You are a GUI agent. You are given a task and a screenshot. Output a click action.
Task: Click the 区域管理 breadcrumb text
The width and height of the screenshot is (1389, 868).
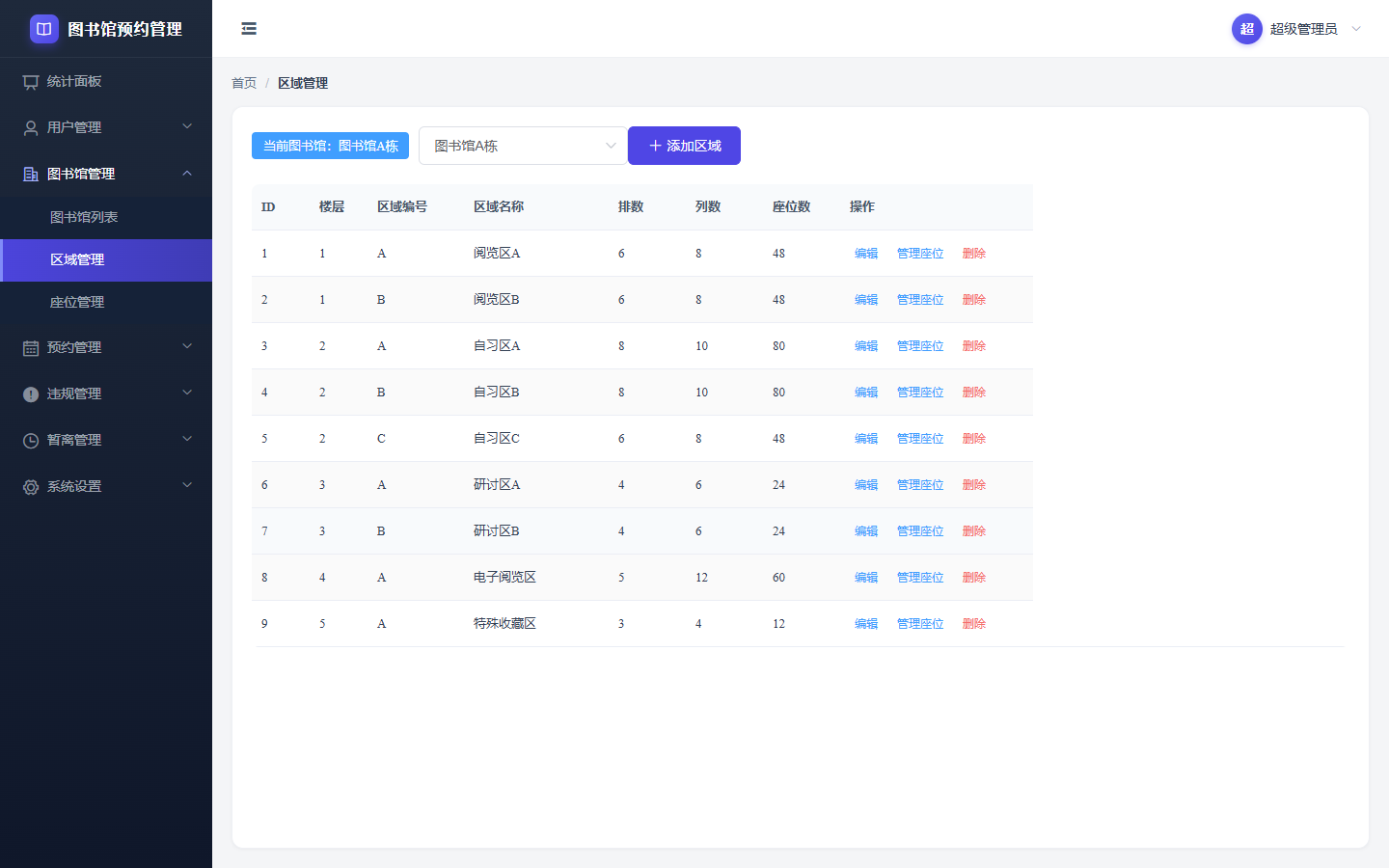[x=303, y=83]
